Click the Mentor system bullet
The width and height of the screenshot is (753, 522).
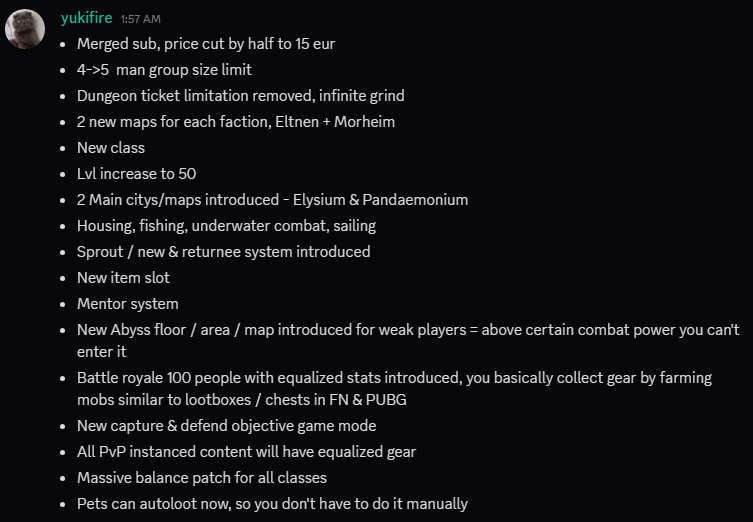pyautogui.click(x=128, y=303)
